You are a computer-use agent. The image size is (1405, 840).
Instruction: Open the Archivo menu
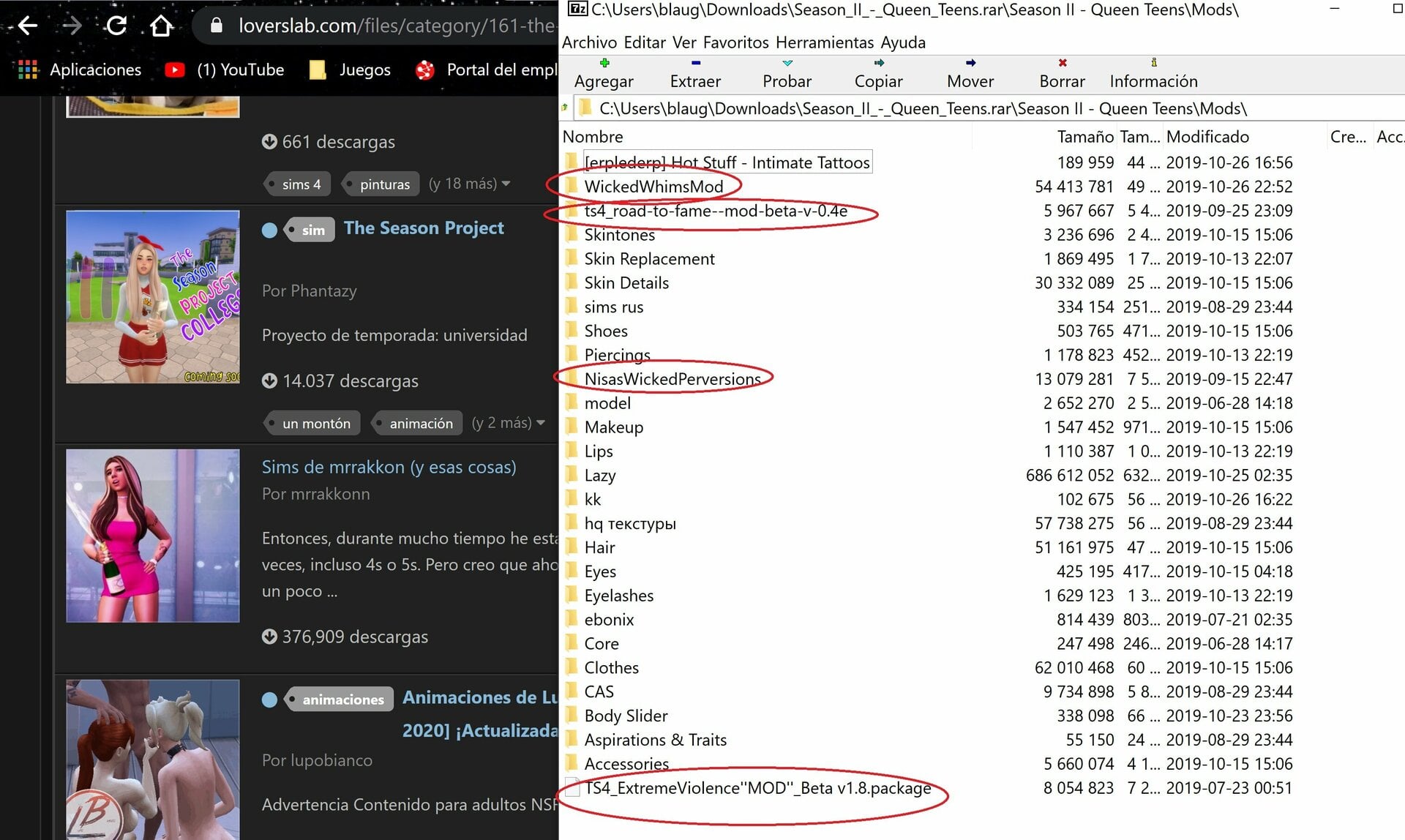click(589, 42)
